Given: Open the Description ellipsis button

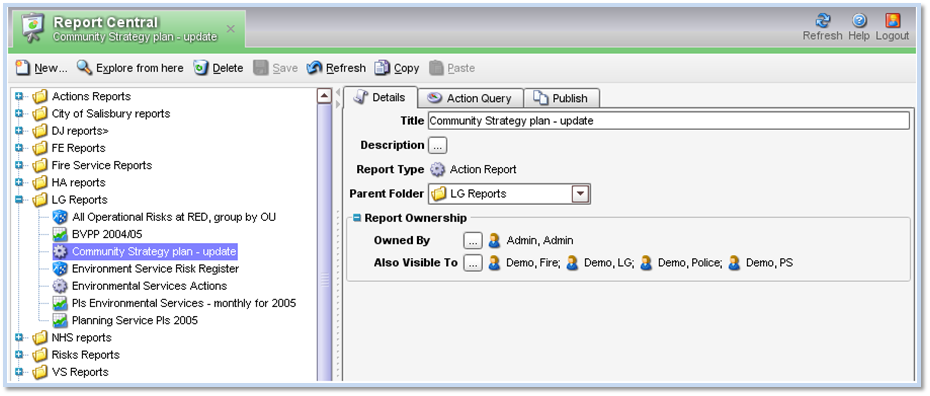Looking at the screenshot, I should (x=437, y=145).
